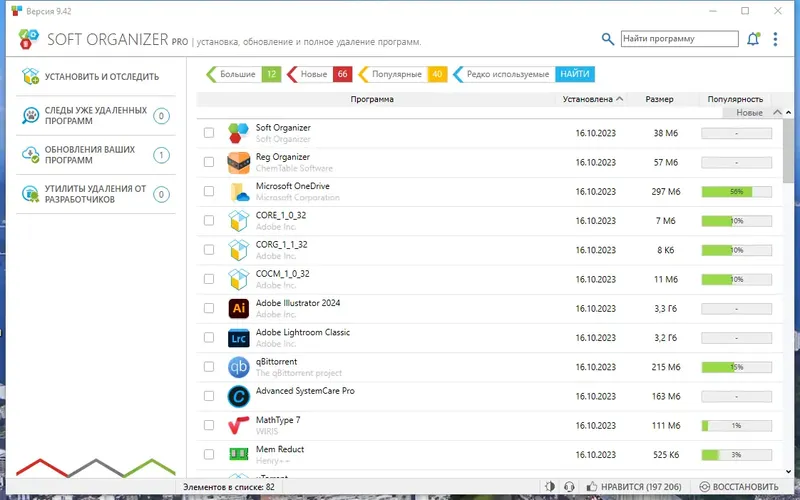The image size is (800, 500).
Task: Click the Найти программу search field
Action: click(x=680, y=39)
